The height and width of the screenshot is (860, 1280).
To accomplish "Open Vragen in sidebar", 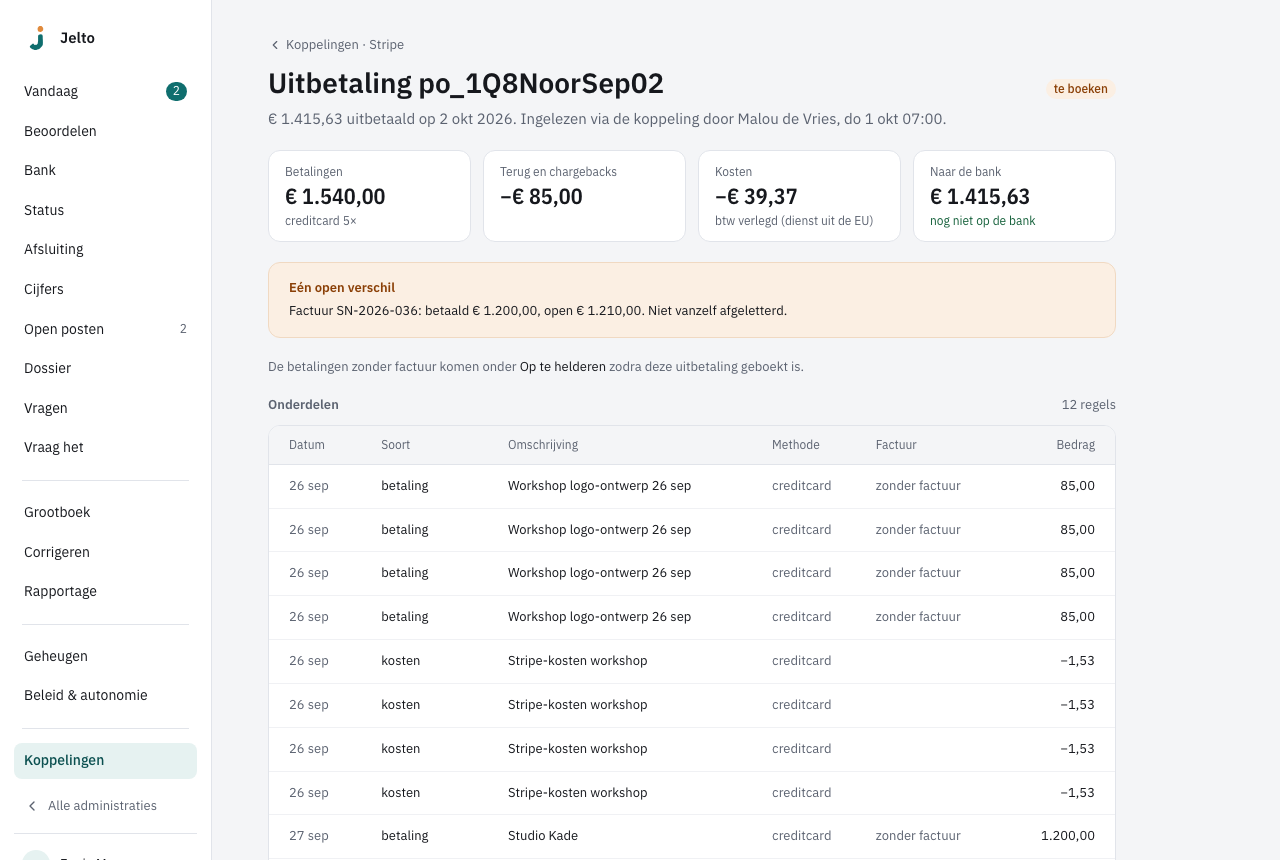I will coord(105,408).
